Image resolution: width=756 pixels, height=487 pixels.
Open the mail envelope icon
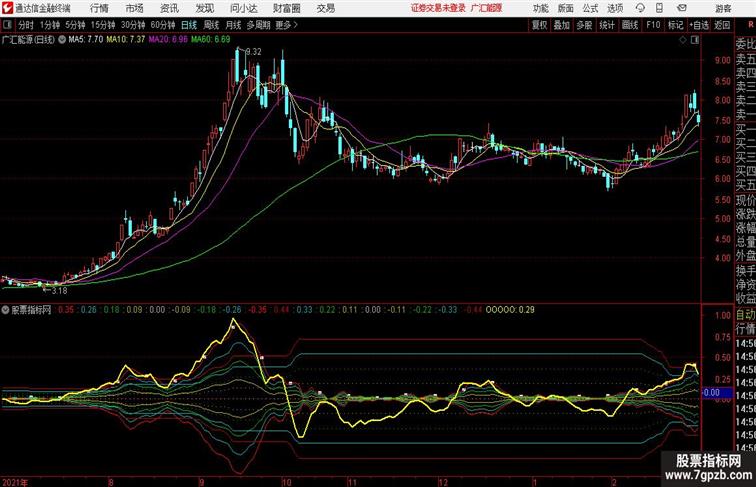(682, 8)
